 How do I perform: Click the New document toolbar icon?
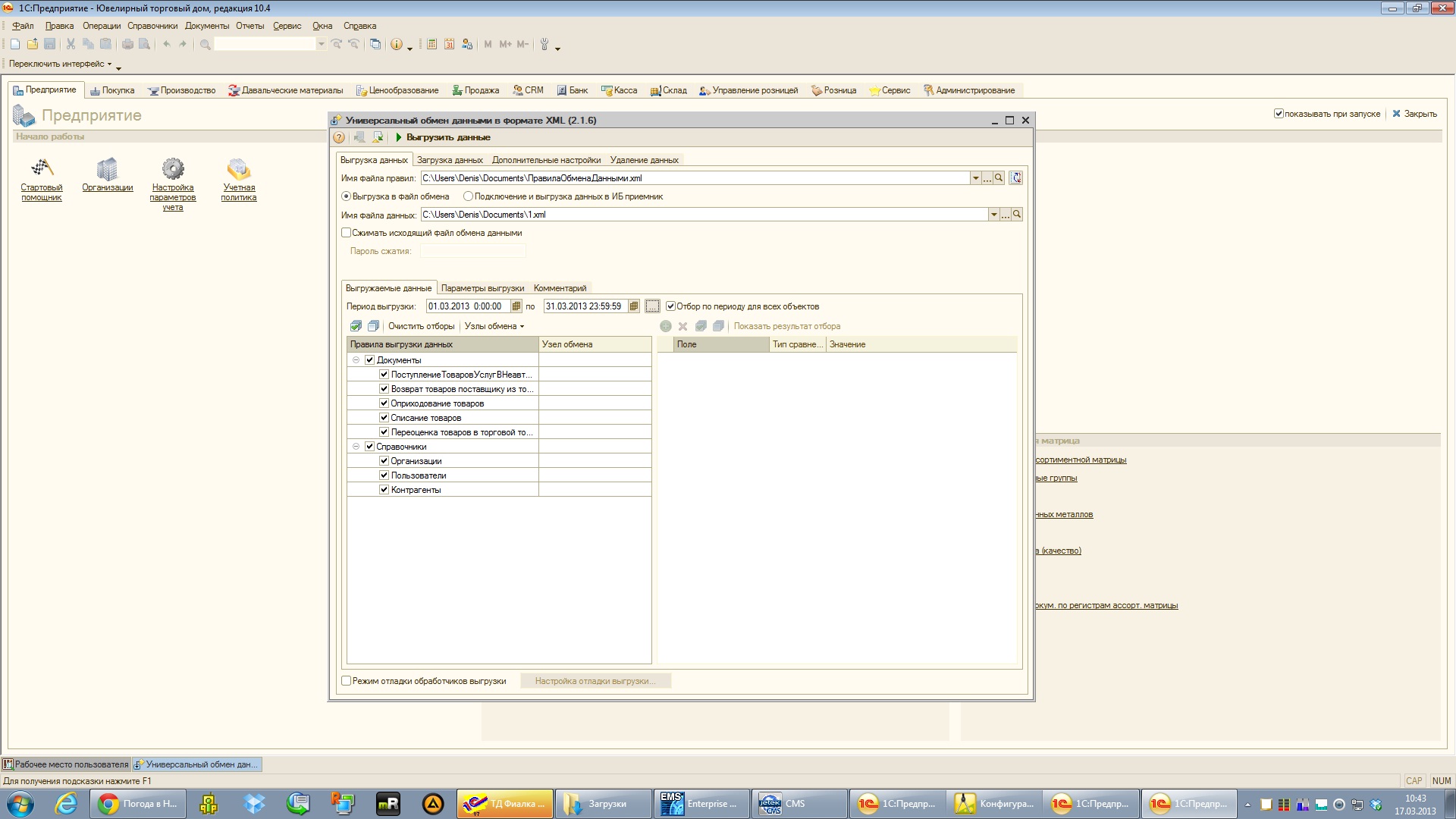click(x=15, y=45)
